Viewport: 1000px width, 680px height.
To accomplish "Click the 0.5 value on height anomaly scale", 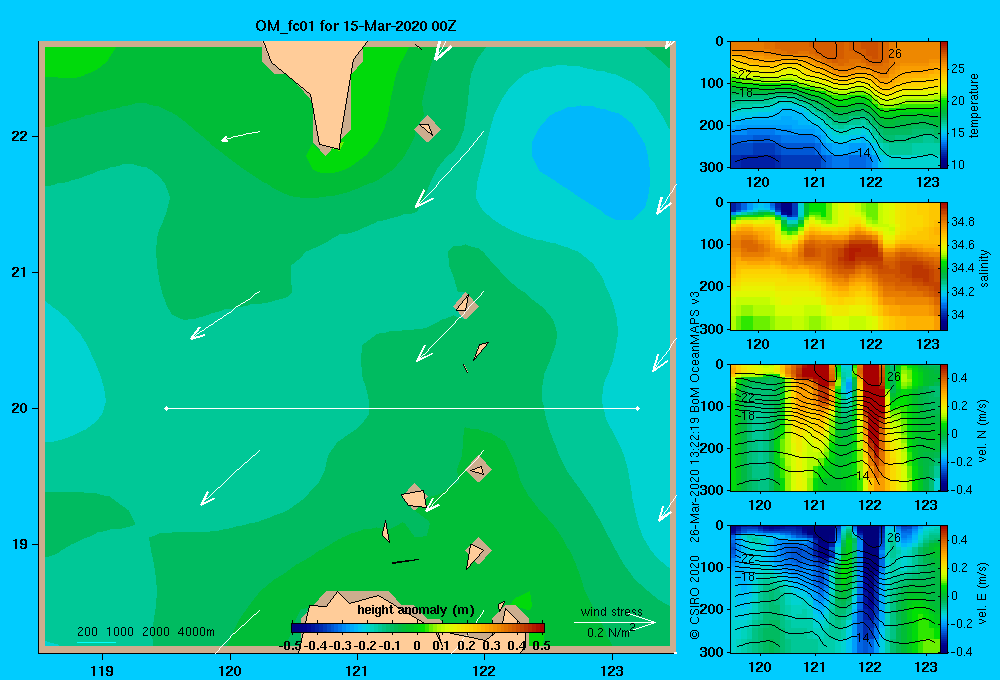I will 541,646.
